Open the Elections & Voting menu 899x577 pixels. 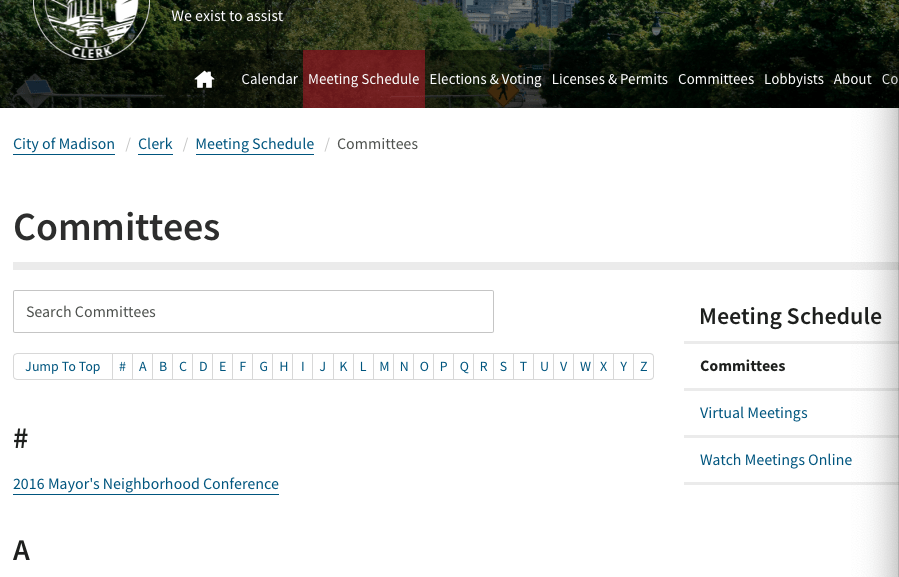[x=485, y=79]
